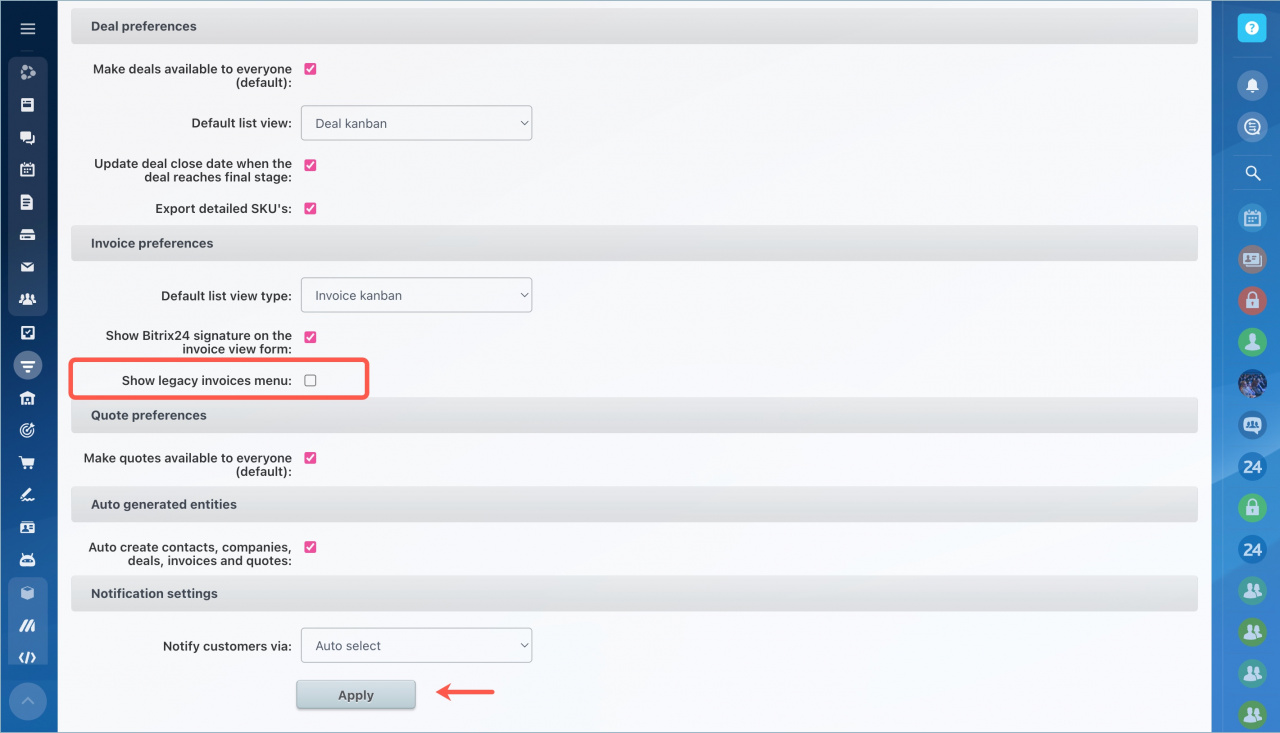Image resolution: width=1280 pixels, height=733 pixels.
Task: Toggle Make quotes available to everyone checkbox
Action: coord(310,458)
